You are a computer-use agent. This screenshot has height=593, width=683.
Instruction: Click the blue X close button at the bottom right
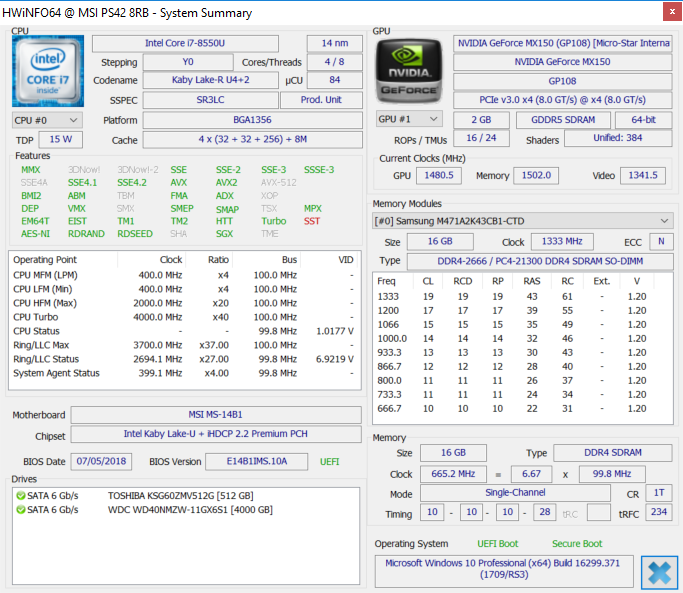coord(659,573)
